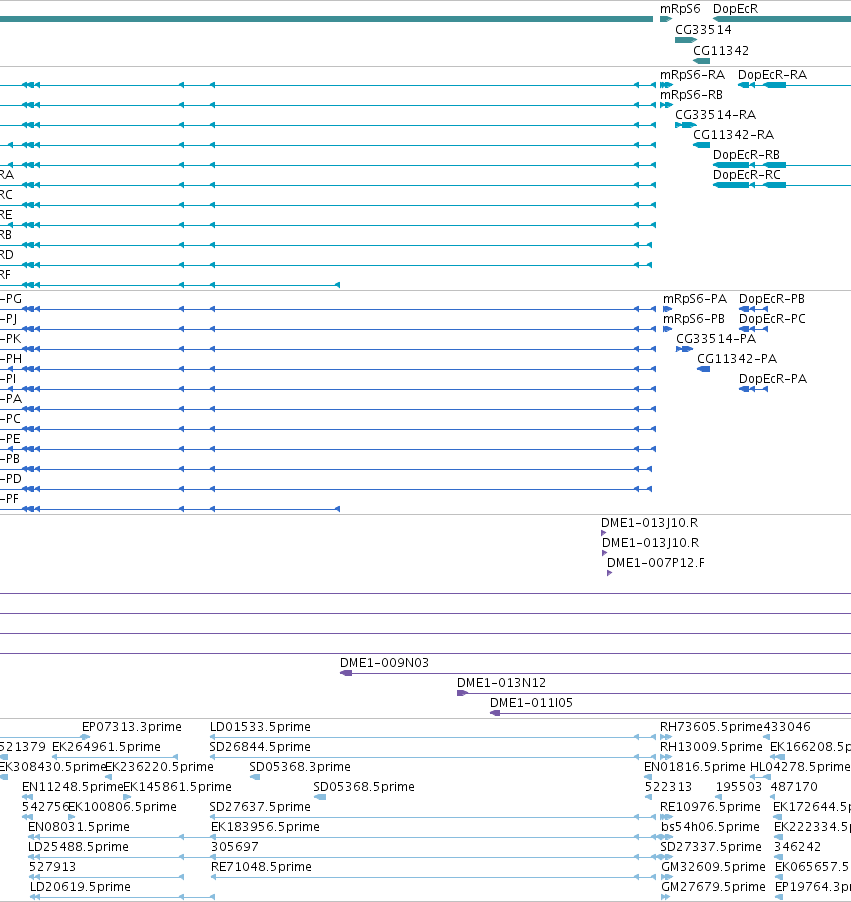Click protein mRpS6-PB
The image size is (851, 902).
(x=667, y=329)
